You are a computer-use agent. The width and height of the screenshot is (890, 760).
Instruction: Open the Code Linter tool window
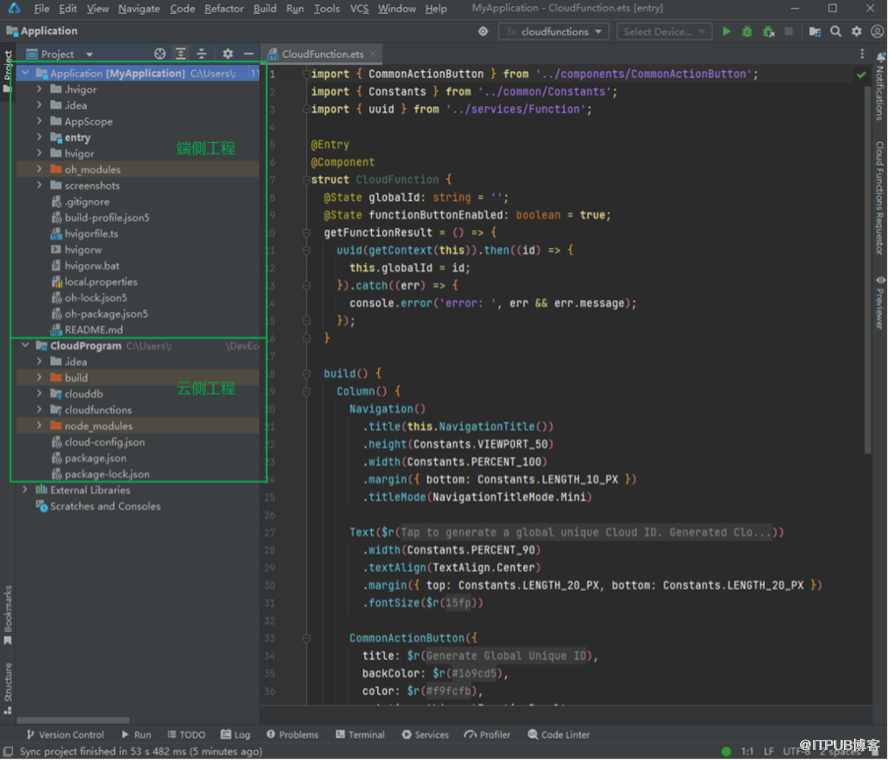[x=559, y=735]
